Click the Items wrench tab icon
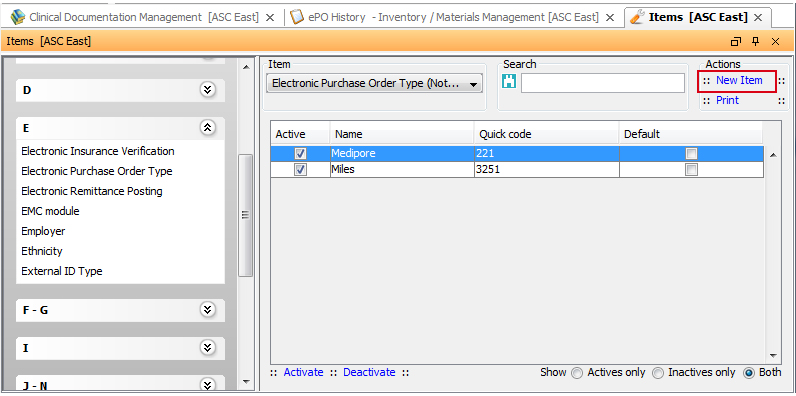796x396 pixels. 637,17
